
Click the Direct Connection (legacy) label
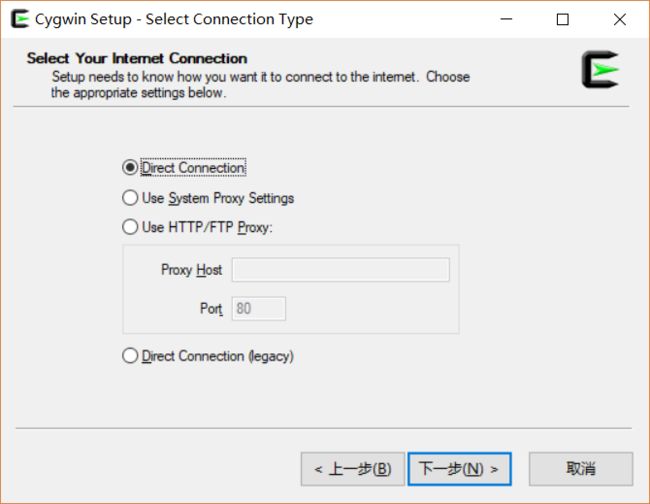[x=218, y=356]
